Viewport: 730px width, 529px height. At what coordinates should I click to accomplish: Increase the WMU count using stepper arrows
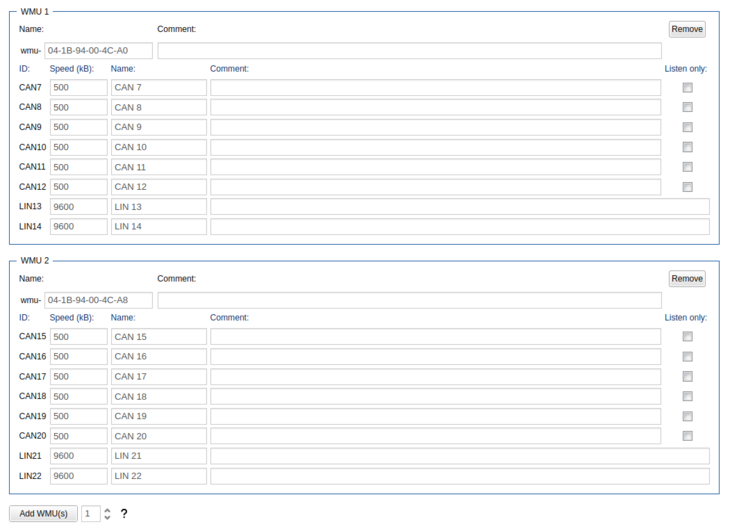tap(108, 509)
